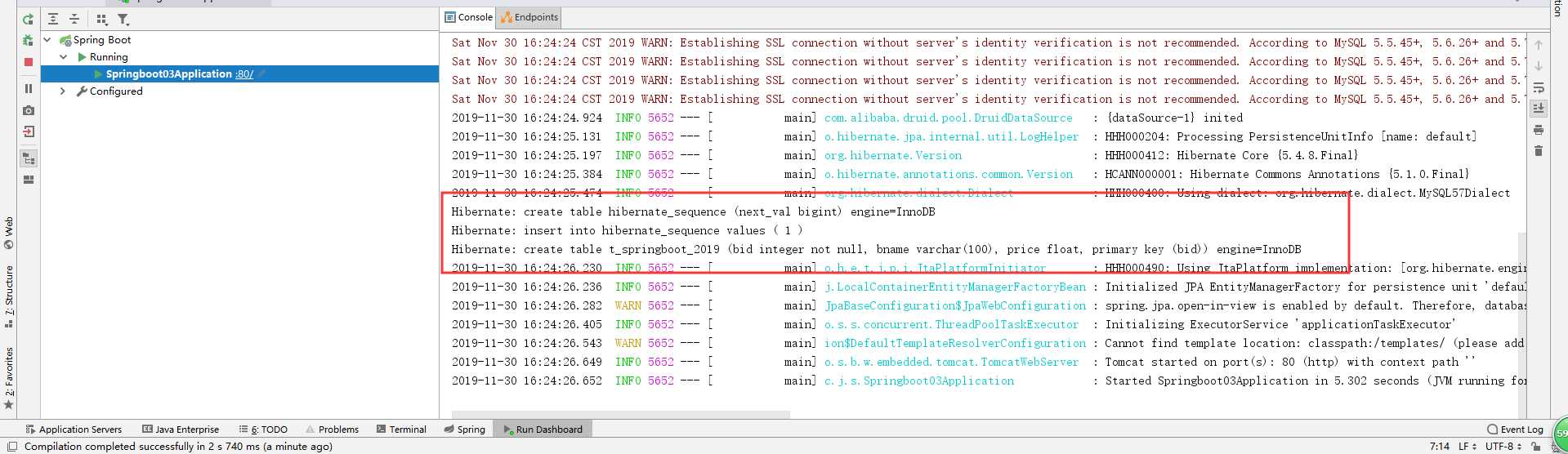Open the Favorites side tool window
The width and height of the screenshot is (1568, 454).
tap(9, 378)
